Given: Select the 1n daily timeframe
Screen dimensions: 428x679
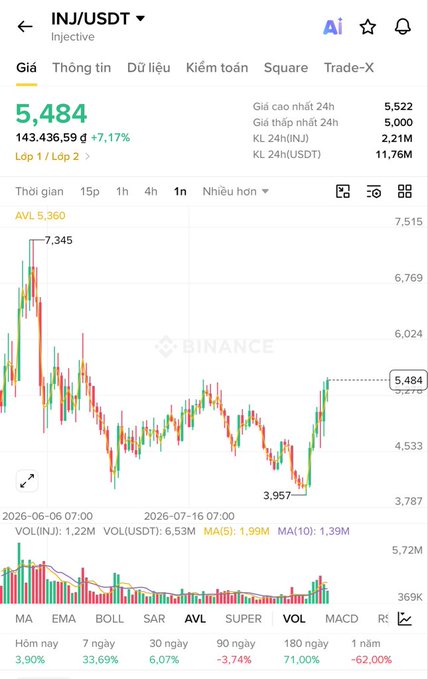Looking at the screenshot, I should pyautogui.click(x=180, y=191).
